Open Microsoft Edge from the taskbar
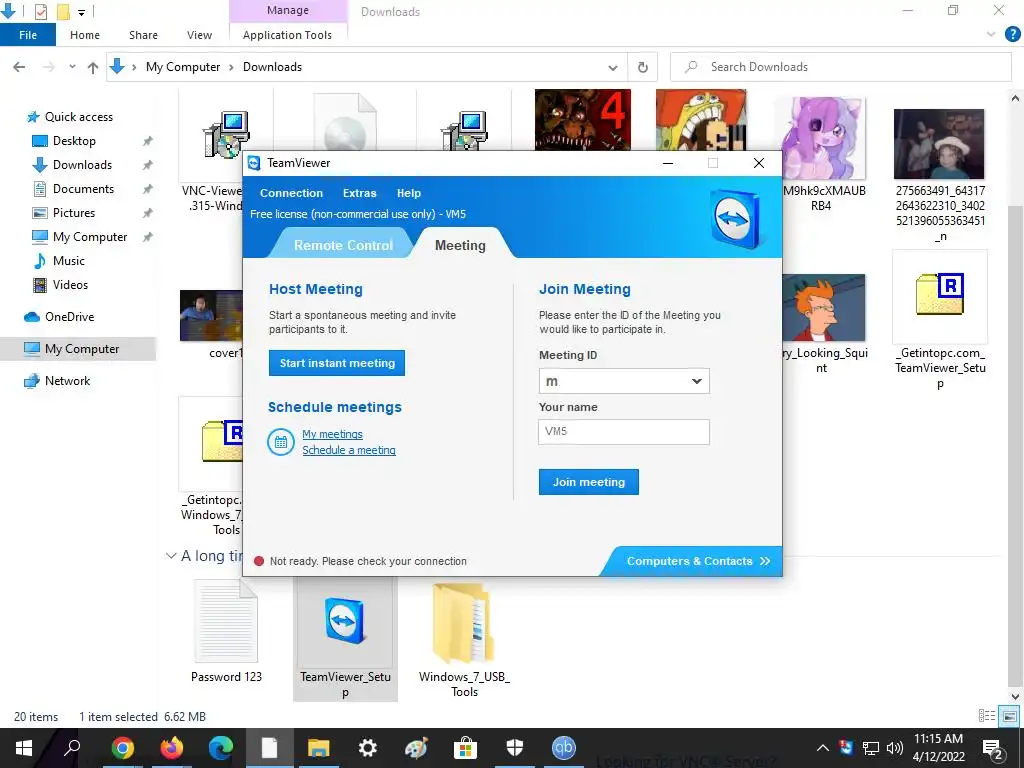The width and height of the screenshot is (1024, 768). point(221,748)
